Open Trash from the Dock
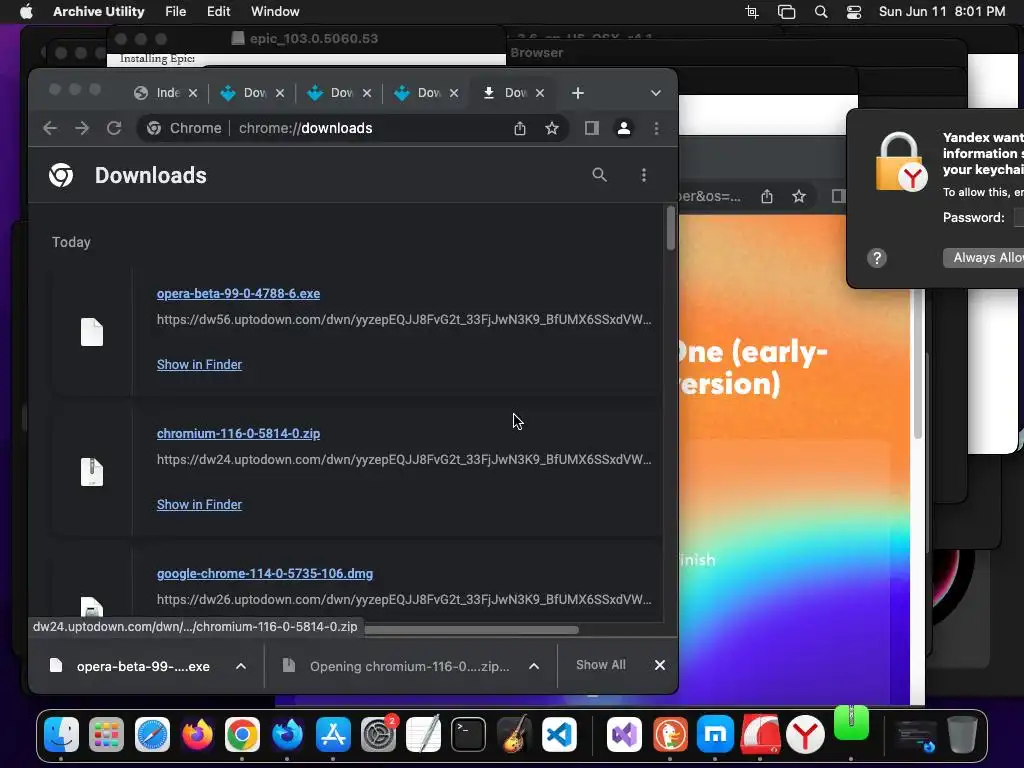Image resolution: width=1024 pixels, height=768 pixels. 962,735
